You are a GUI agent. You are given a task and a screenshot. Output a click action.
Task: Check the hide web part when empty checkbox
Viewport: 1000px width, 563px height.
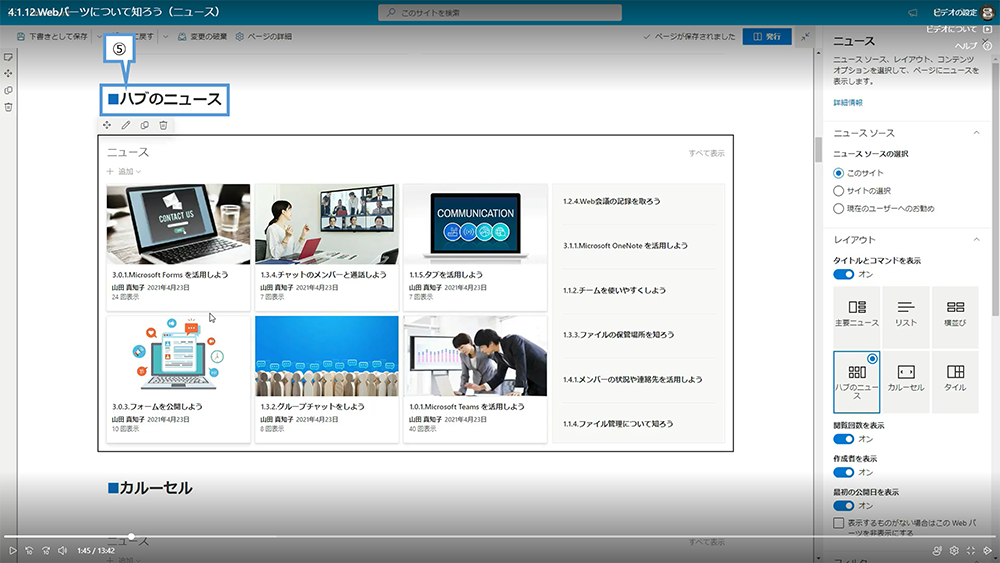[x=839, y=523]
